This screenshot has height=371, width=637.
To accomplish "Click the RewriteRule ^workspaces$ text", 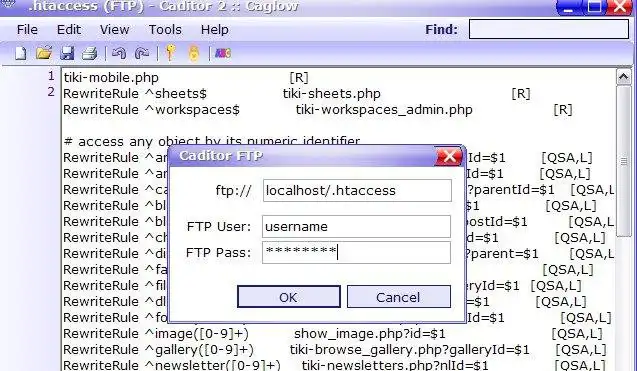I will [x=152, y=110].
